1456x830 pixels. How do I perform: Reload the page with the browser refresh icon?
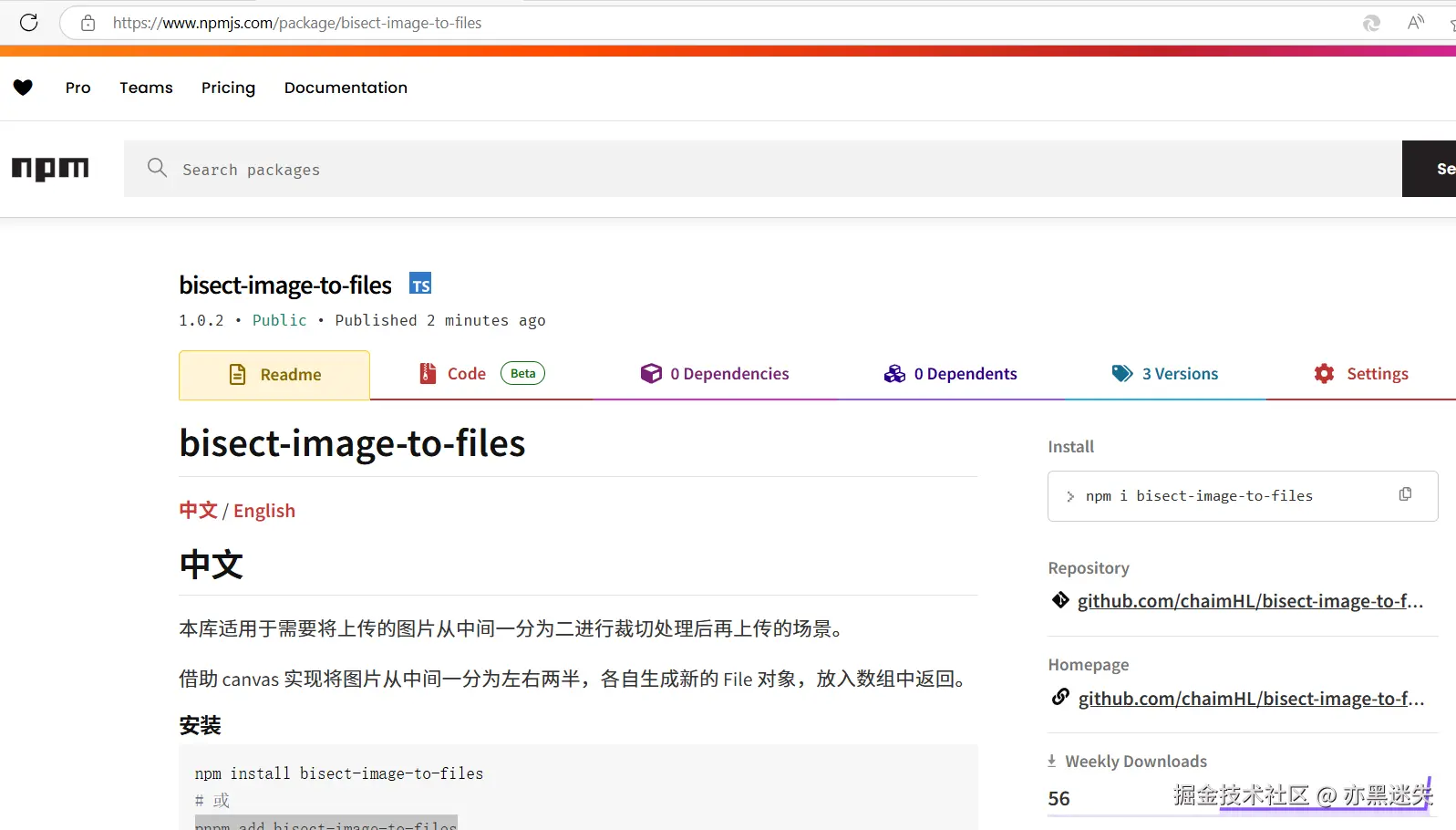(x=29, y=23)
